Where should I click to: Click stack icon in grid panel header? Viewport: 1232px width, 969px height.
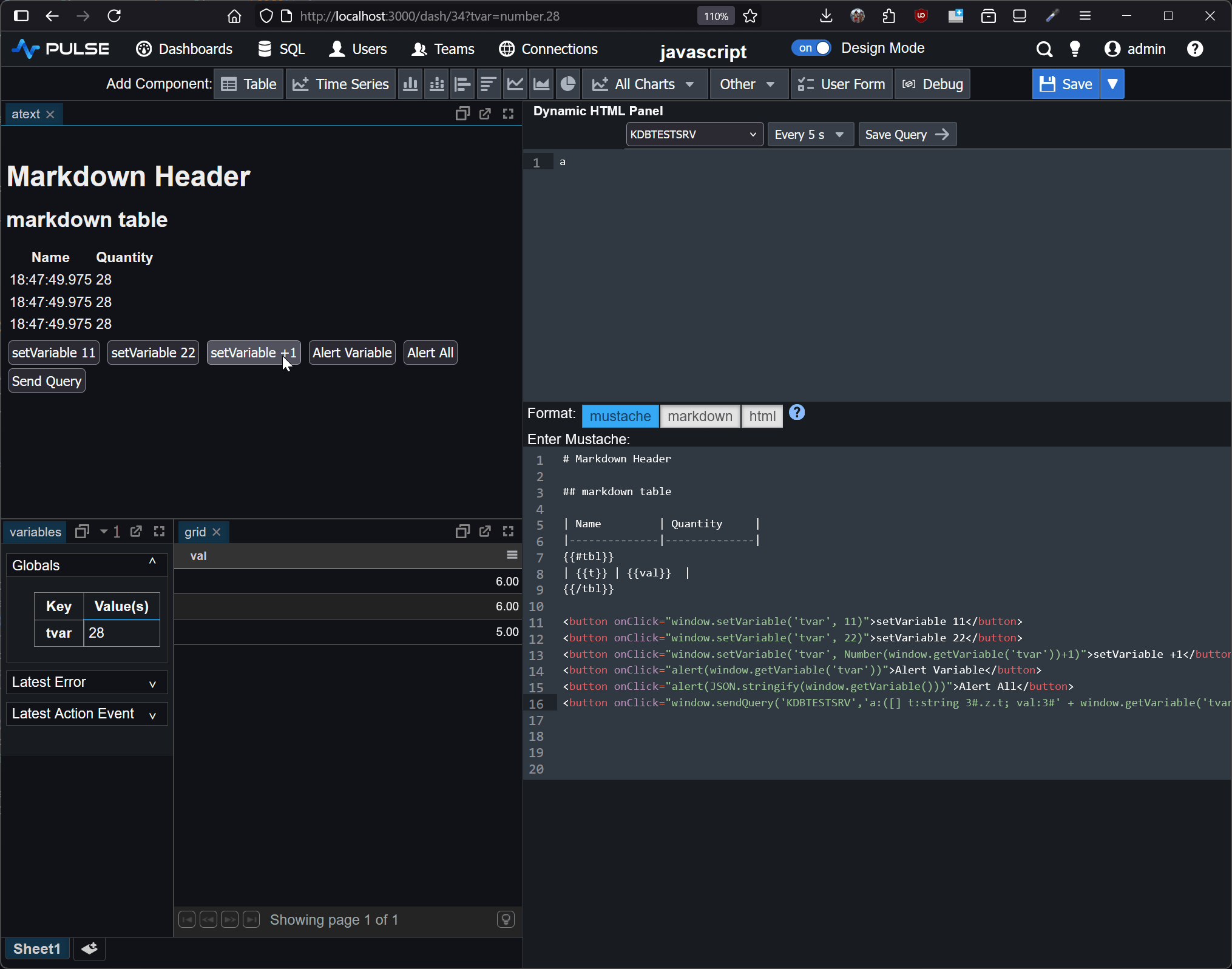pos(462,532)
